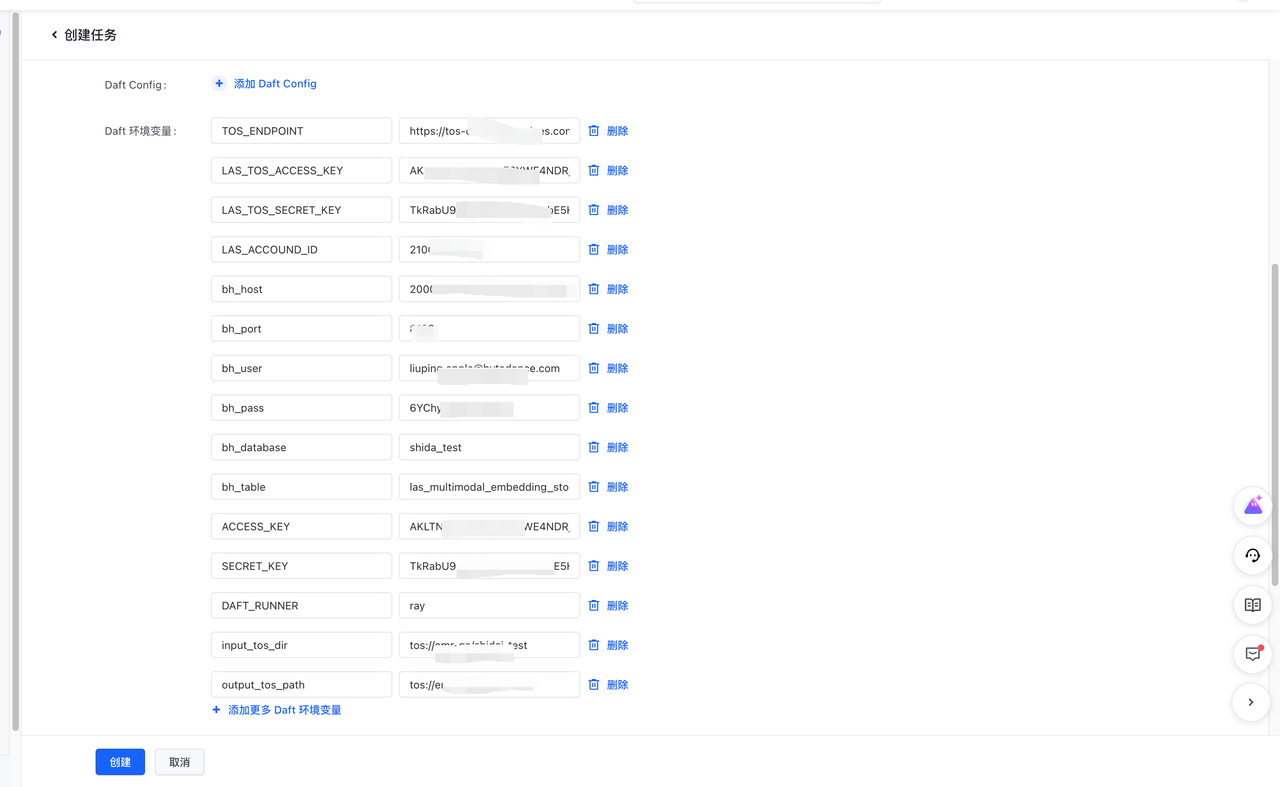Image resolution: width=1280 pixels, height=787 pixels.
Task: Click the trash icon next to bh_user
Action: pos(593,368)
